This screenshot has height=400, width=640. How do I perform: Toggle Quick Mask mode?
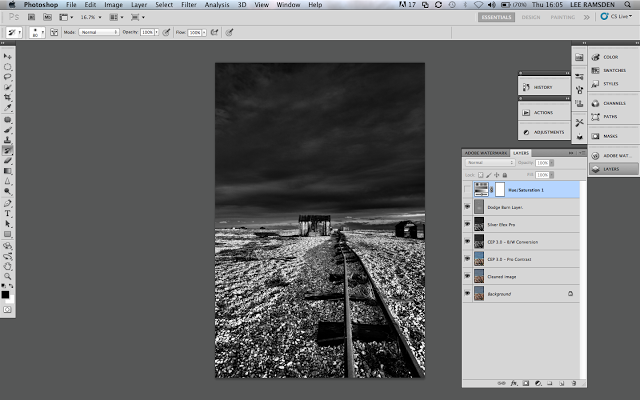(7, 309)
